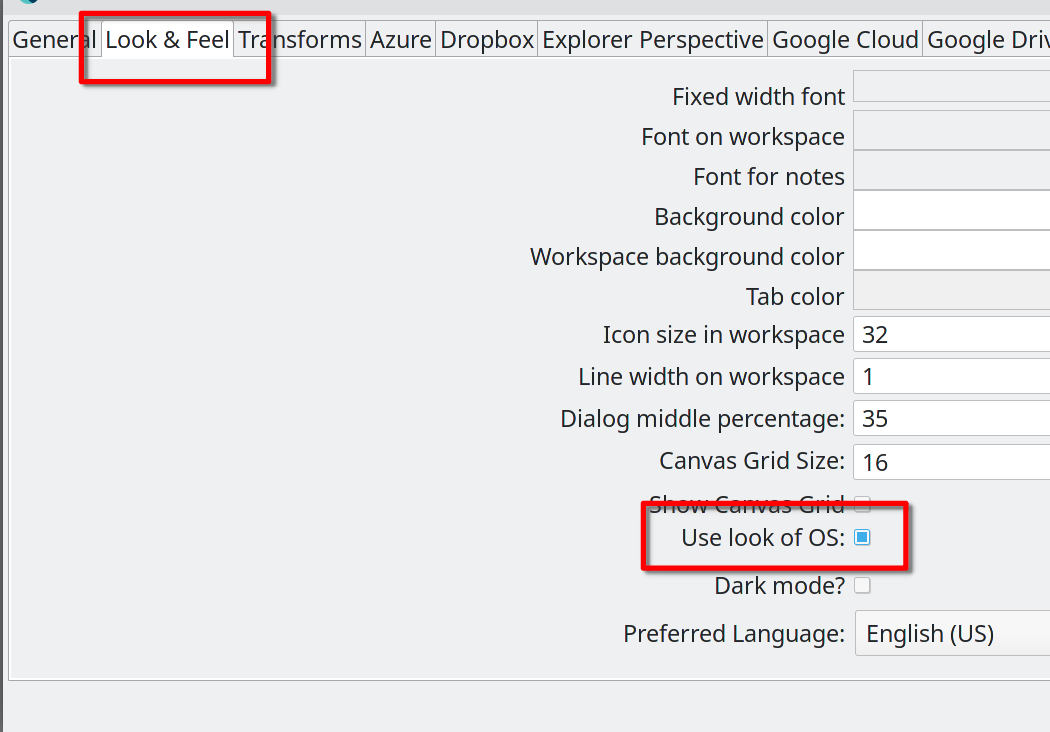Click the Tab color swatch
The width and height of the screenshot is (1050, 732).
(x=952, y=292)
